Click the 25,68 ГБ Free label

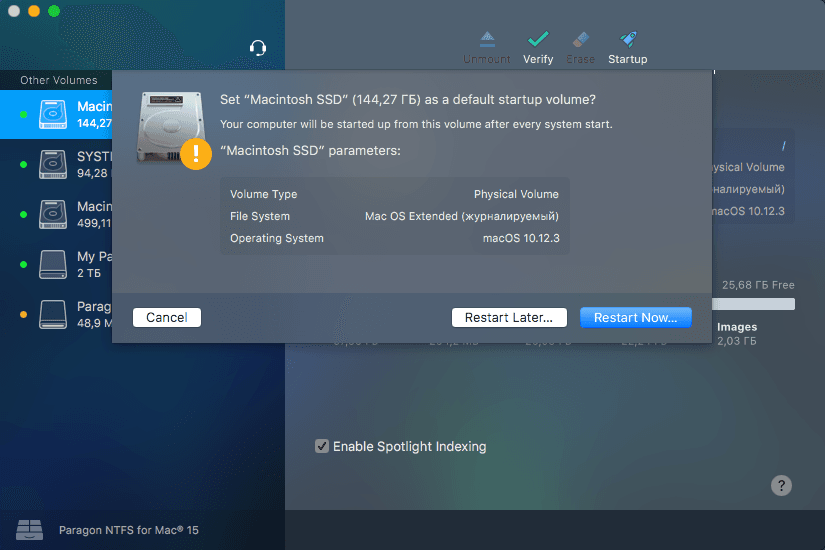click(758, 285)
